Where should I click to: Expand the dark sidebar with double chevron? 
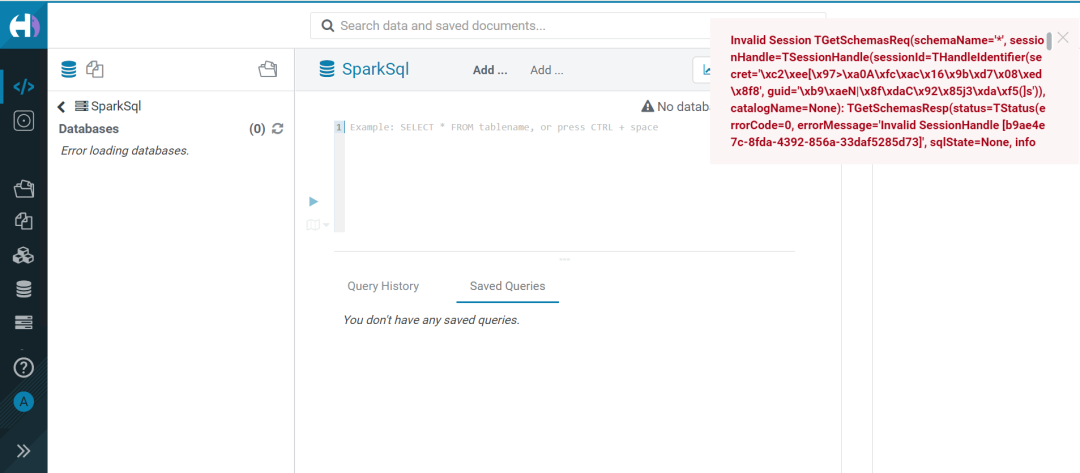[24, 451]
